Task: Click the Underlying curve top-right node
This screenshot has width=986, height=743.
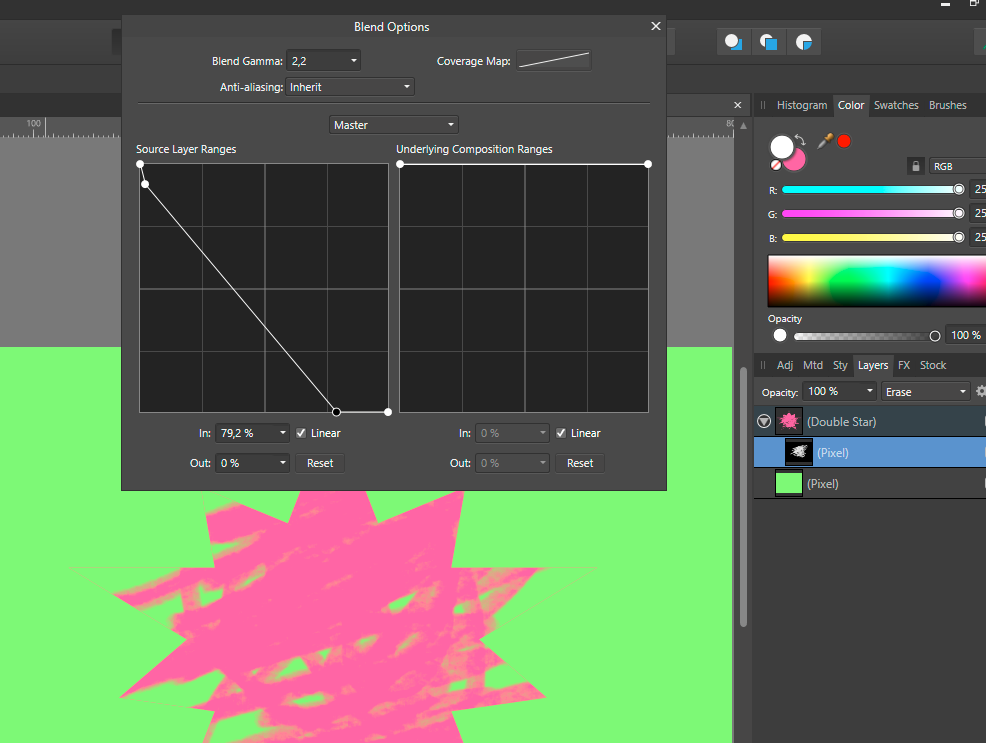Action: tap(648, 164)
